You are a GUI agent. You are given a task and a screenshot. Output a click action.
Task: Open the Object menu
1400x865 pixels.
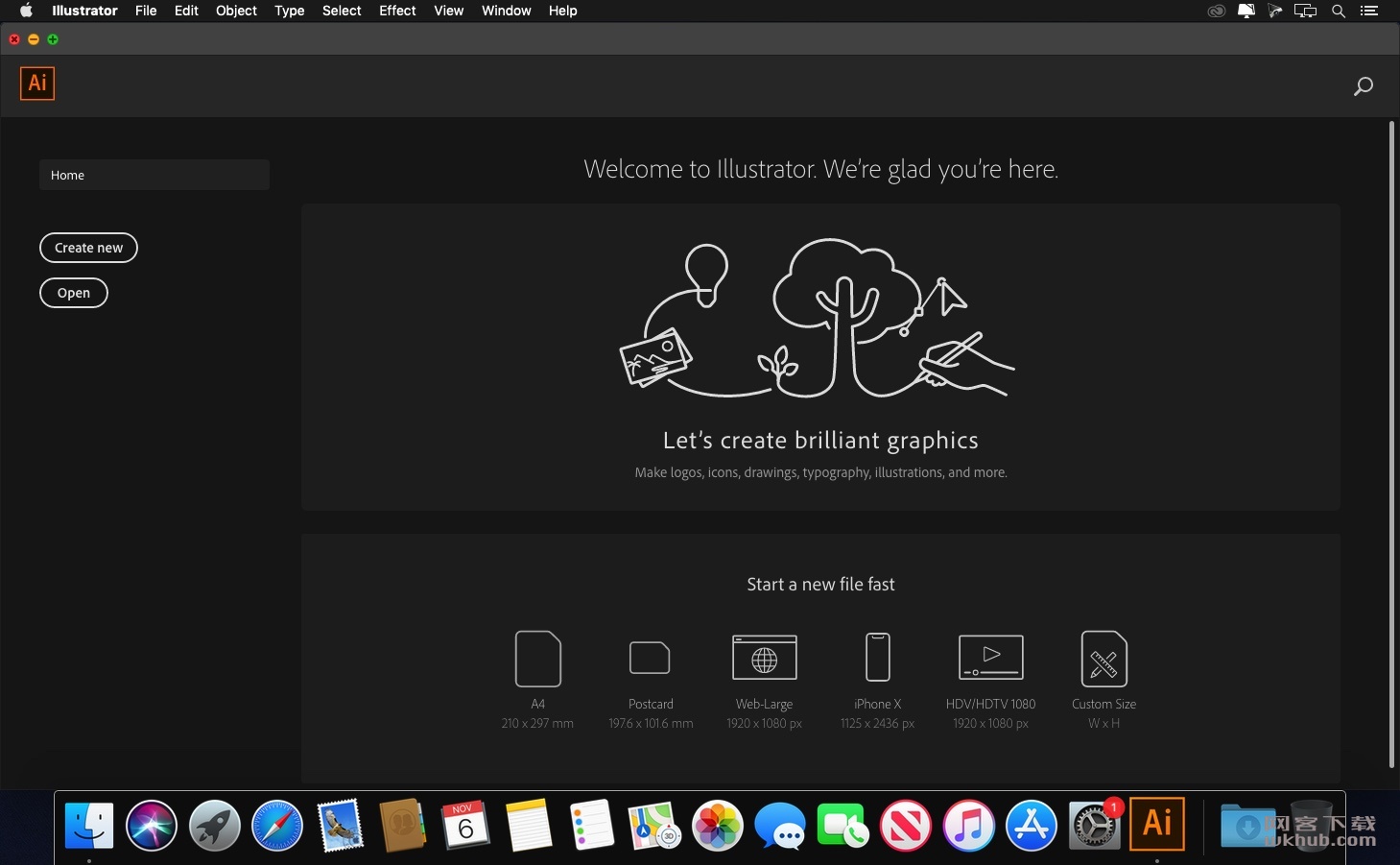tap(236, 11)
